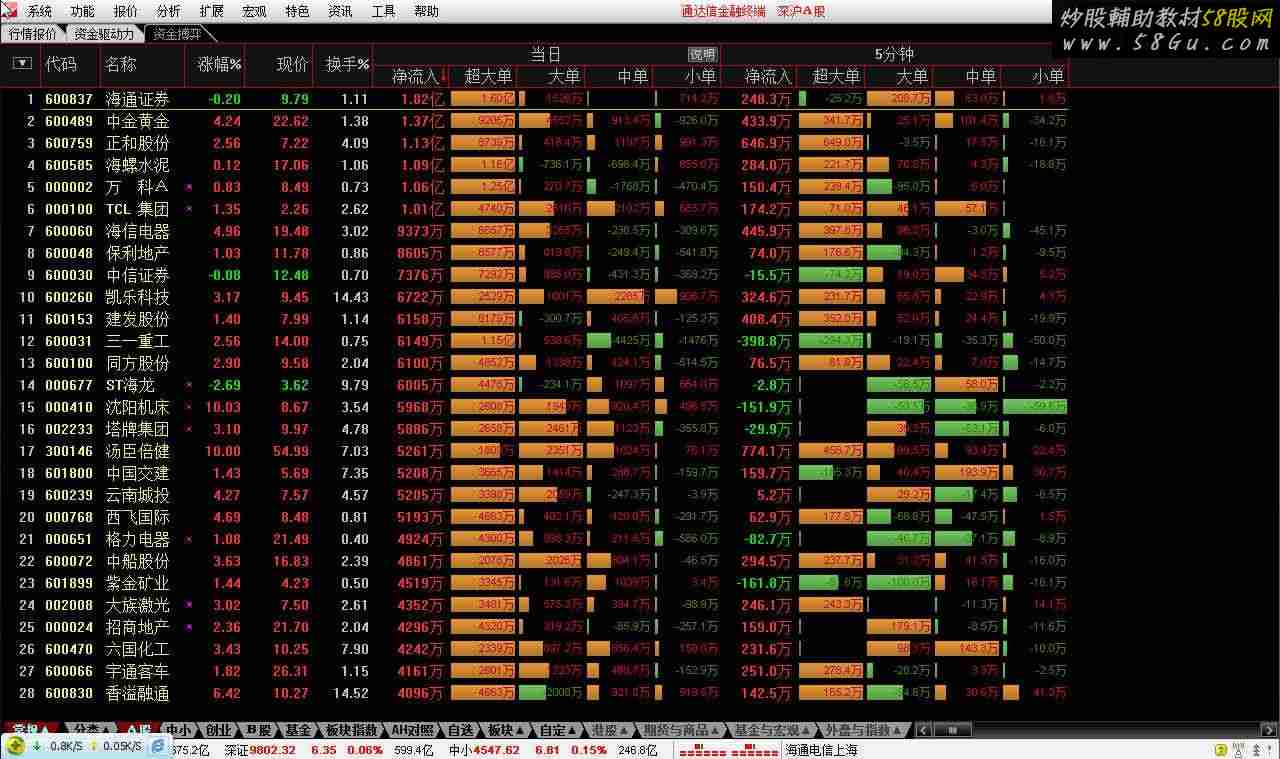Click the marker beside 格力电器
This screenshot has width=1280, height=759.
coord(189,539)
